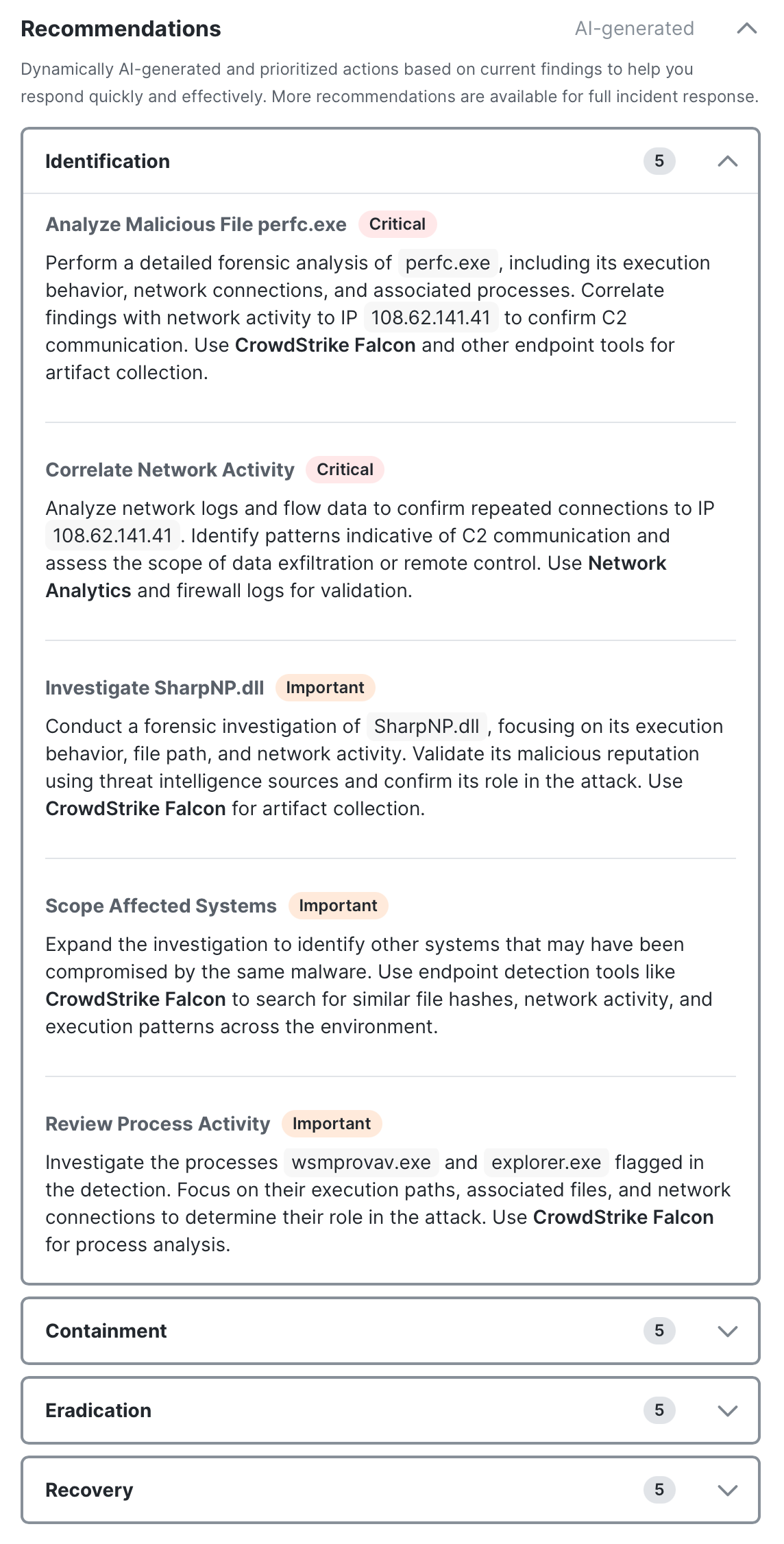Open the Review Process Activity recommendation
The image size is (784, 1544).
158,1124
